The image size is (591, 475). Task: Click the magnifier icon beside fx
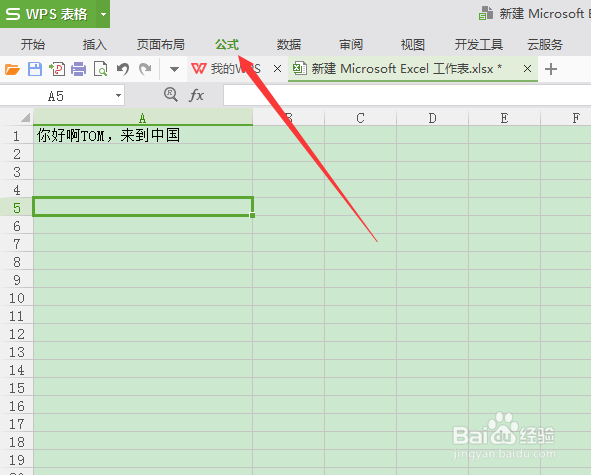tap(171, 95)
